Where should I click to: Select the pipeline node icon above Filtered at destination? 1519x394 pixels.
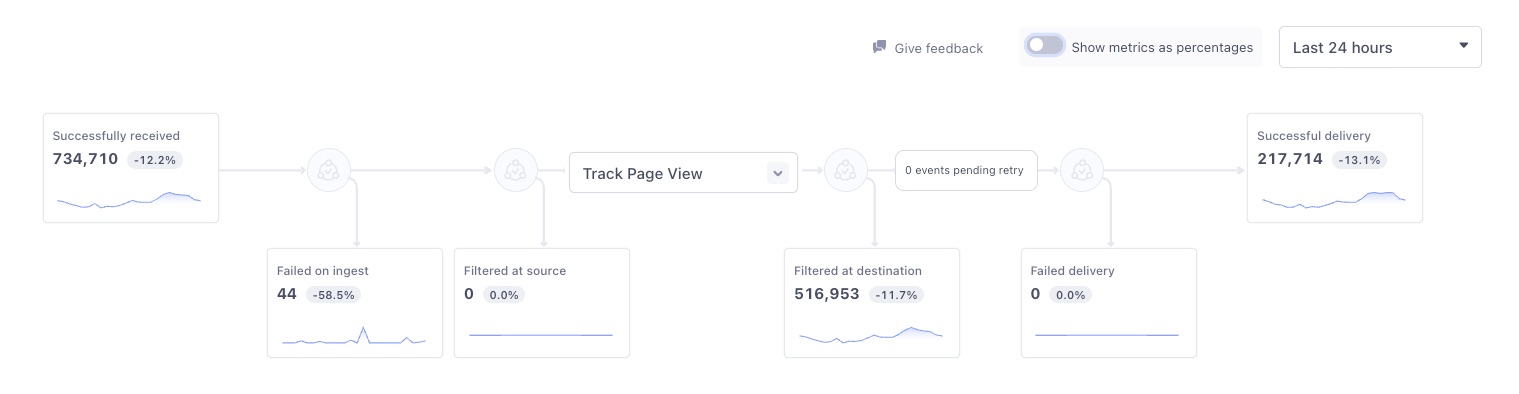click(x=846, y=170)
